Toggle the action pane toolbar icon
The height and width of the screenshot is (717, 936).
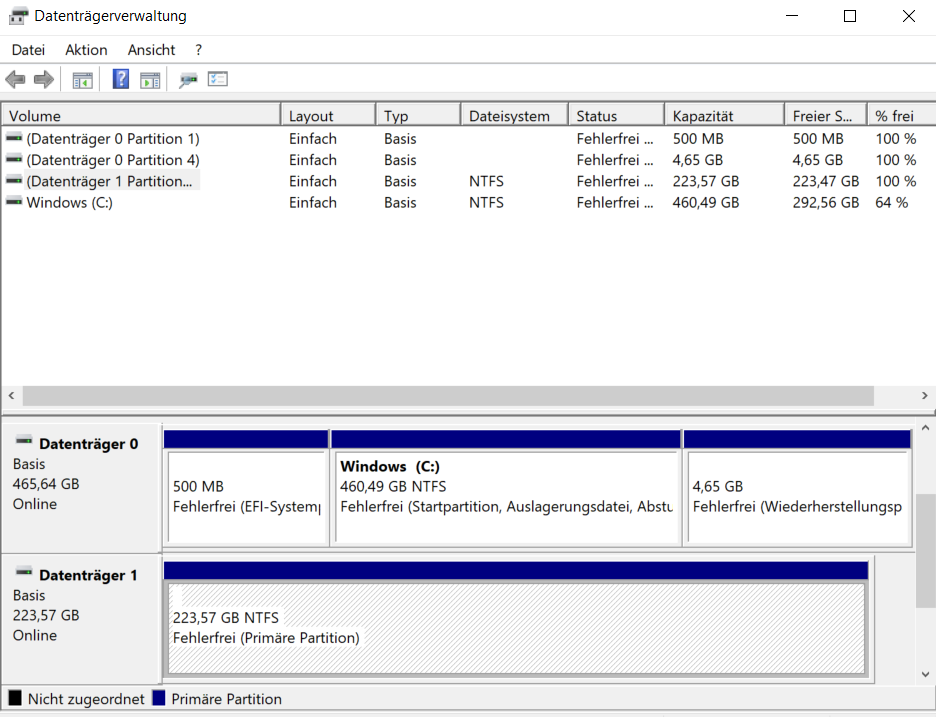click(150, 80)
